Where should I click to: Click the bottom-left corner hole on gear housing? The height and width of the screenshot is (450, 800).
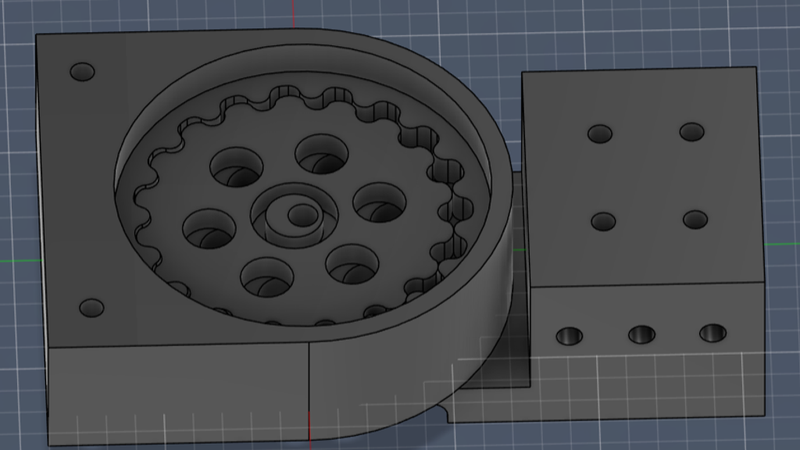click(91, 307)
